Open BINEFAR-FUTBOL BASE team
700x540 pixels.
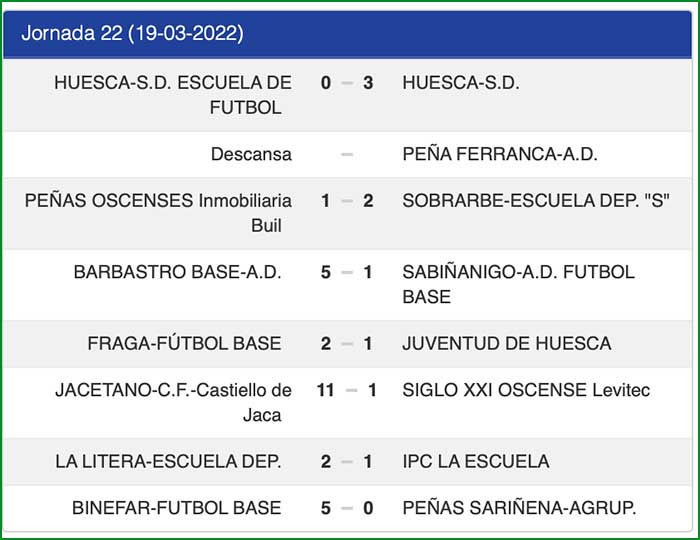177,508
